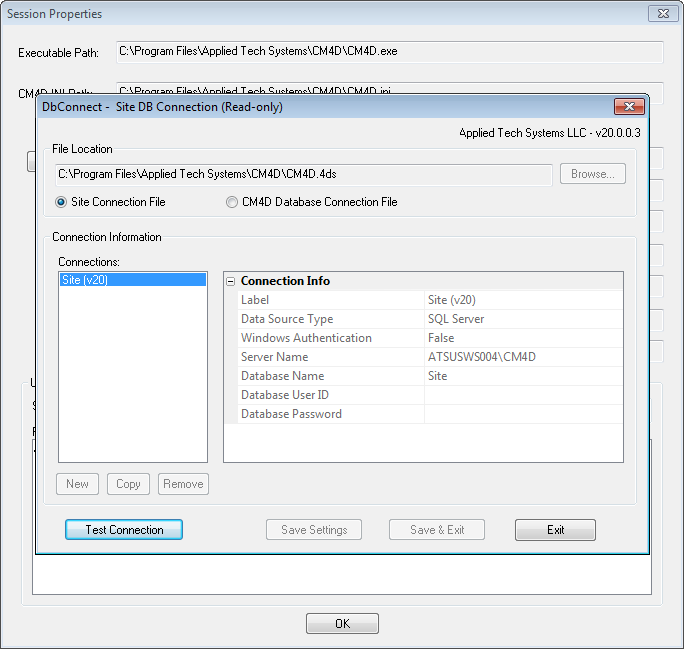
Task: Close the DbConnect dialog with red X
Action: (629, 106)
